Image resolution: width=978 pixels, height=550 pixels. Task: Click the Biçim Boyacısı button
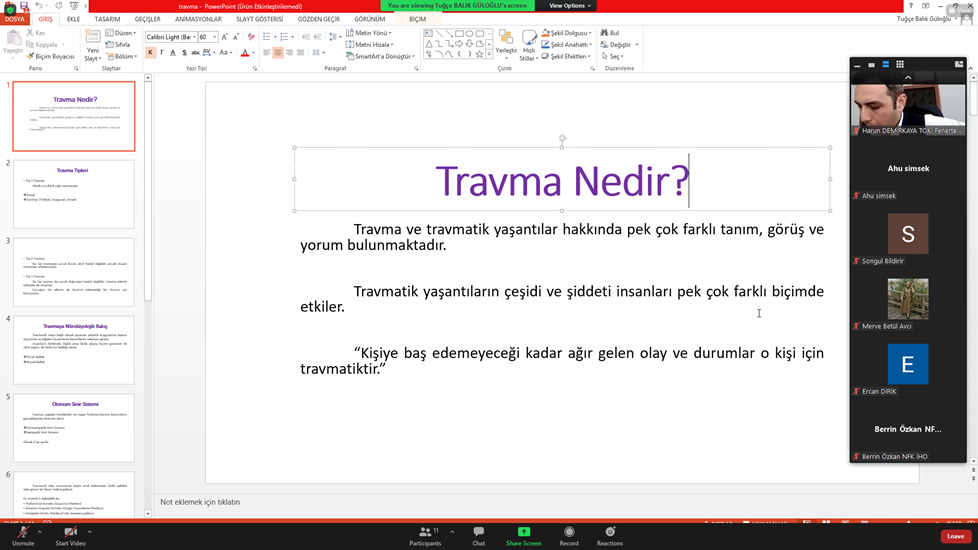click(50, 56)
